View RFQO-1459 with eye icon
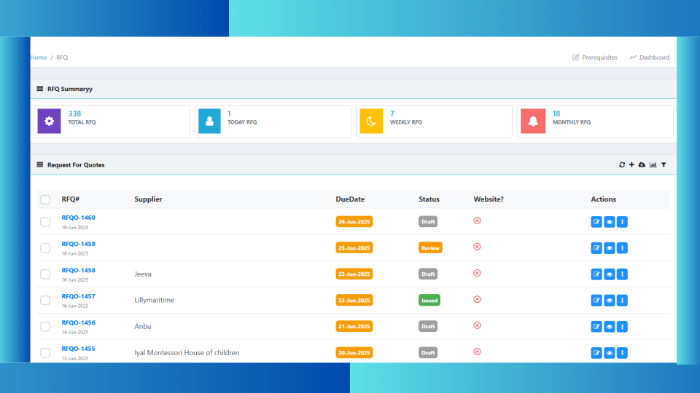Image resolution: width=700 pixels, height=393 pixels. (x=609, y=248)
